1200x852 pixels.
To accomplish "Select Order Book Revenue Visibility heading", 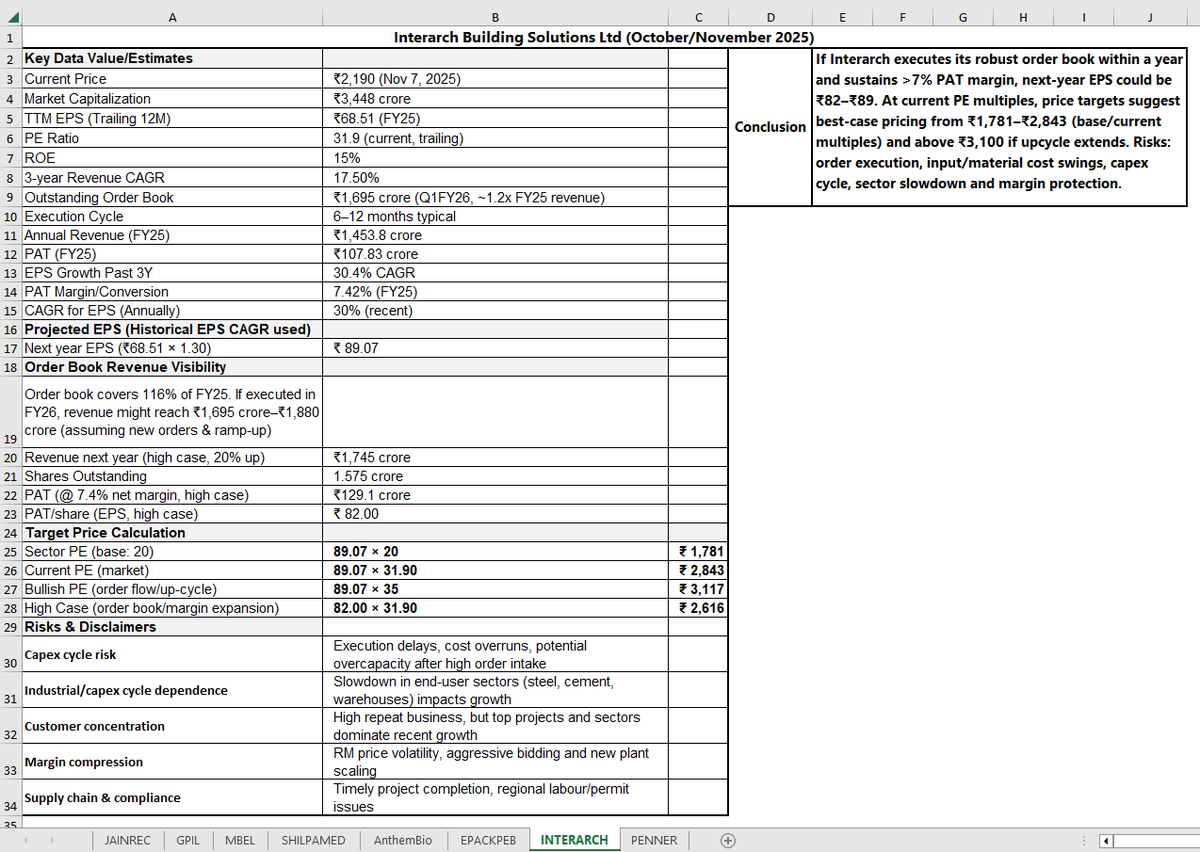I will click(172, 367).
